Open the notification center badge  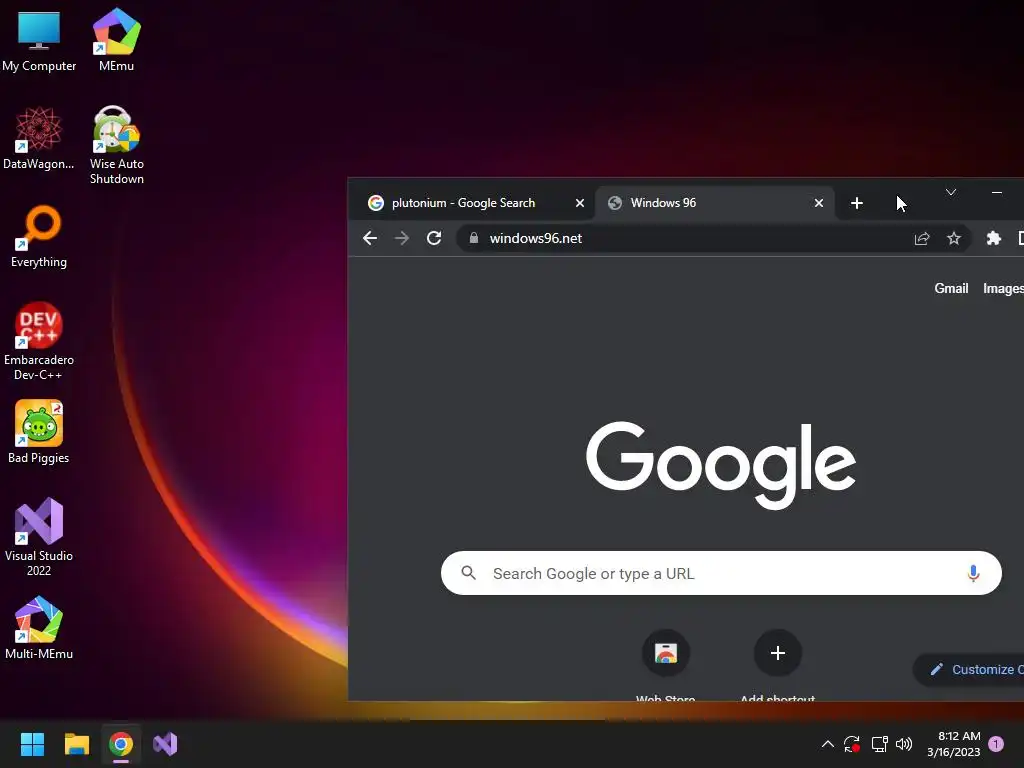click(996, 743)
